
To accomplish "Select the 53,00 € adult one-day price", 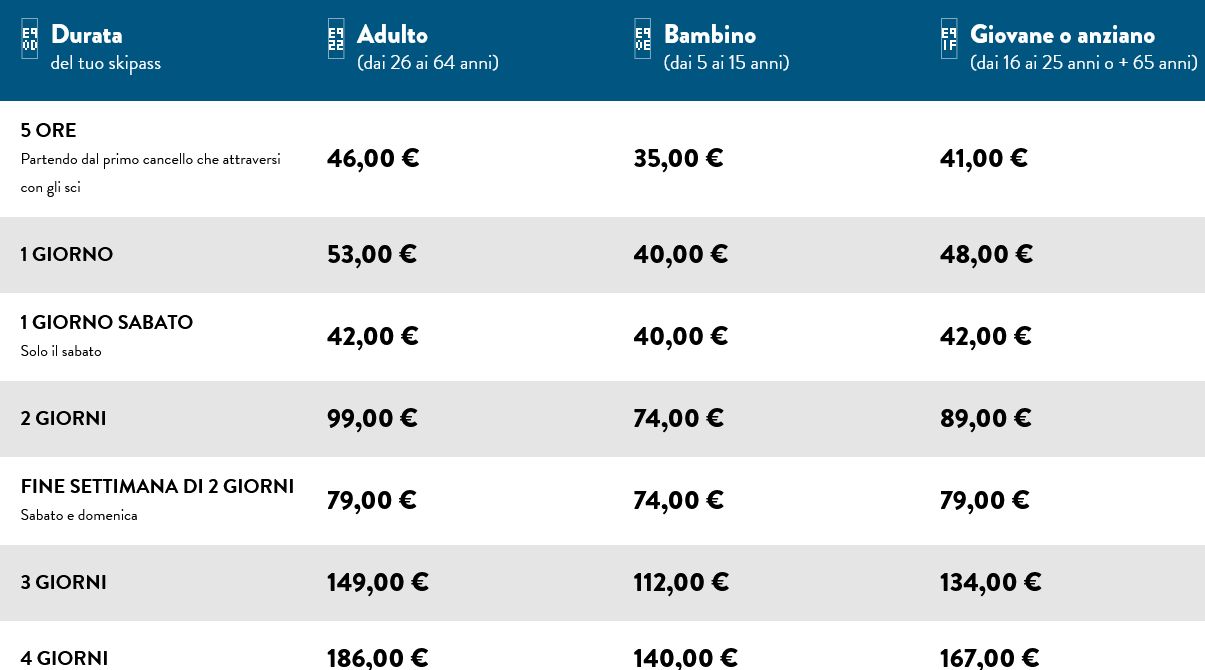I will tap(372, 254).
